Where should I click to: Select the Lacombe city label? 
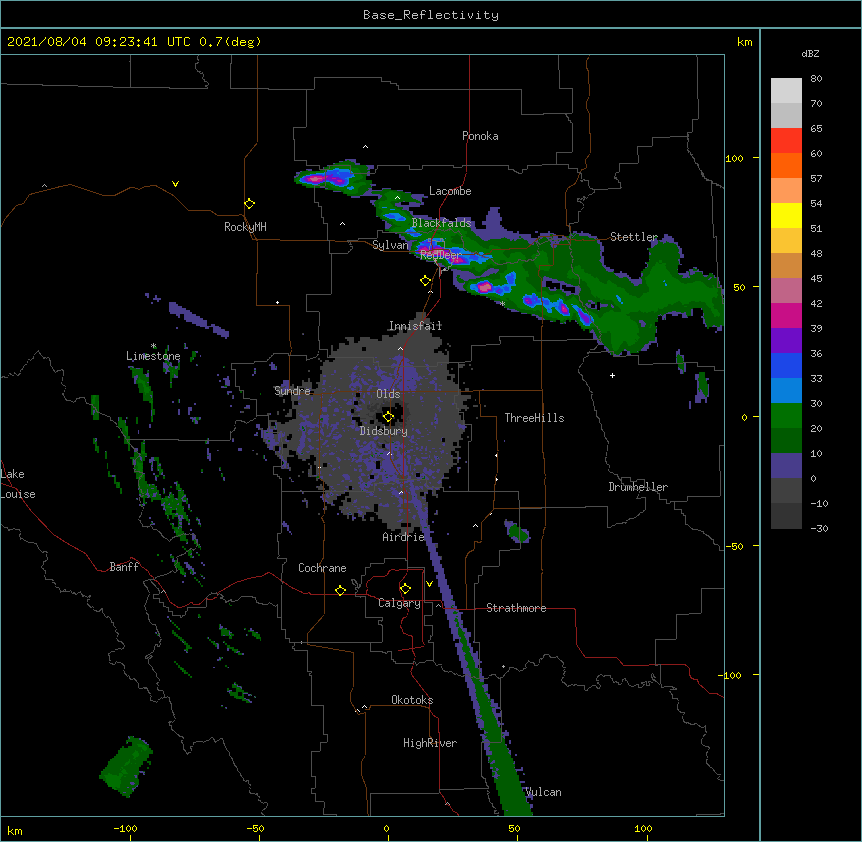click(x=450, y=191)
